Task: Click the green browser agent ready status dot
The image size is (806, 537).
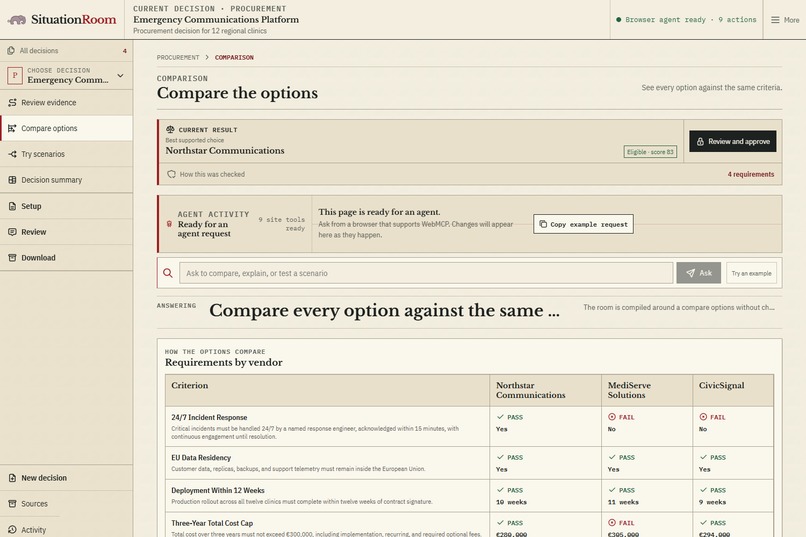Action: pyautogui.click(x=618, y=20)
